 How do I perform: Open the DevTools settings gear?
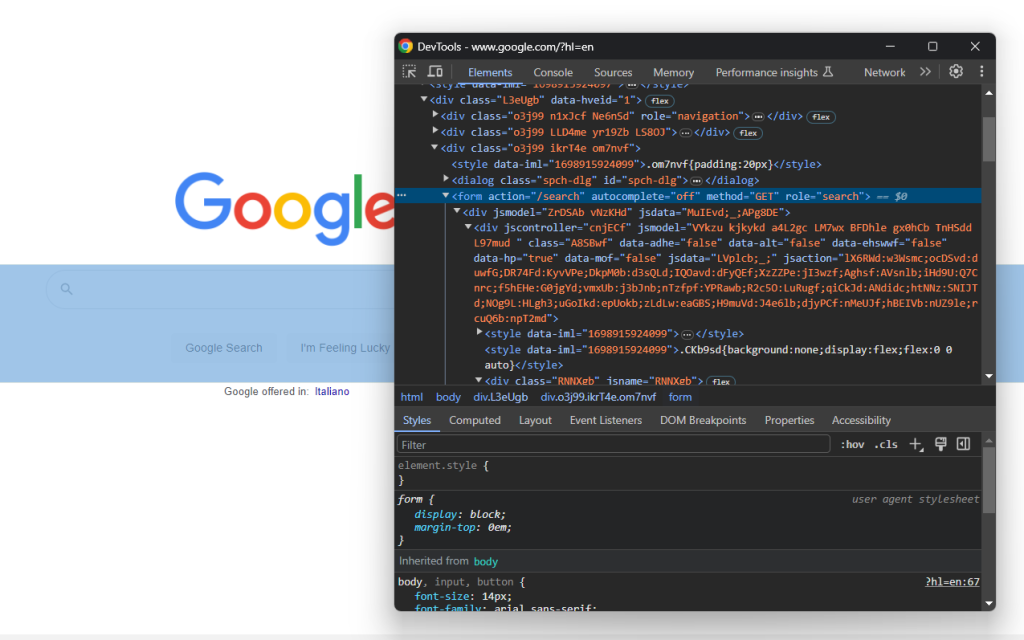[955, 71]
